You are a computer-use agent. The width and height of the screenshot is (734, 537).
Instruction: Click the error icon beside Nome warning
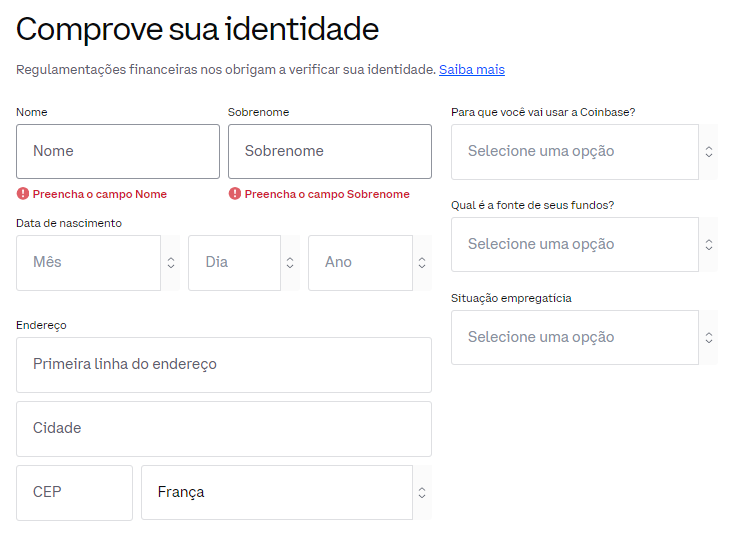pos(22,194)
